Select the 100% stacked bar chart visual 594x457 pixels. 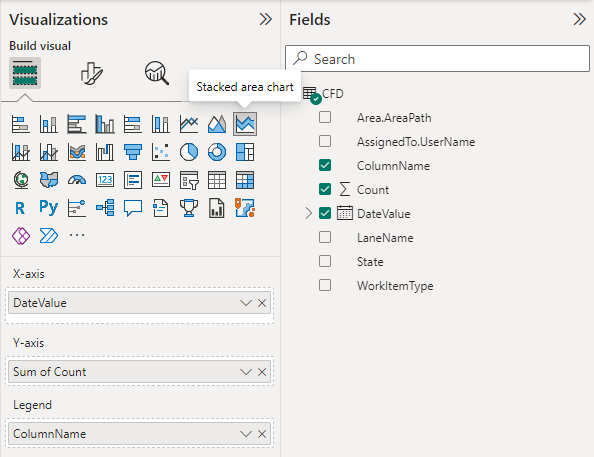tap(133, 124)
